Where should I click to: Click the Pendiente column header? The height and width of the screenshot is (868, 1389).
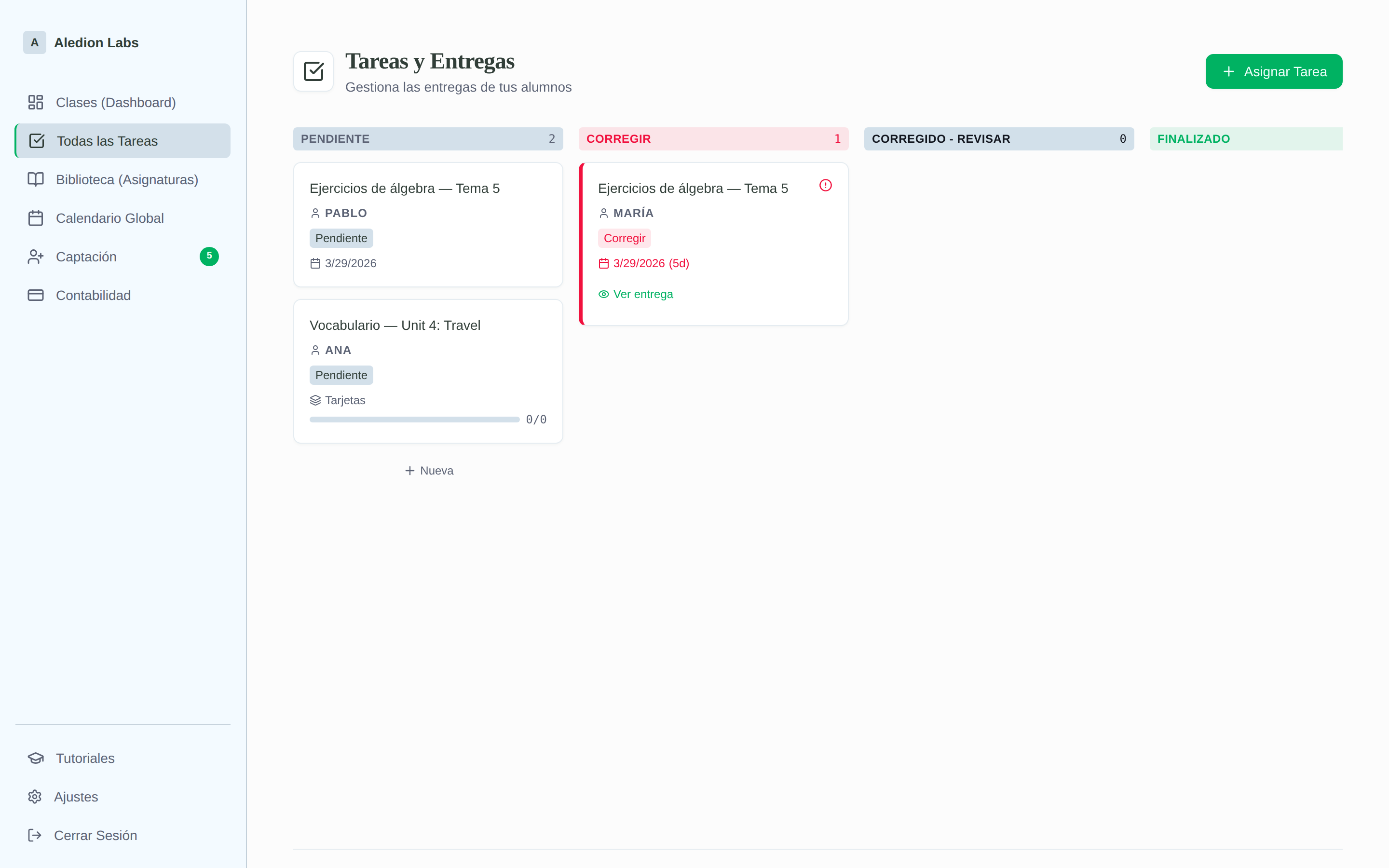pos(428,139)
